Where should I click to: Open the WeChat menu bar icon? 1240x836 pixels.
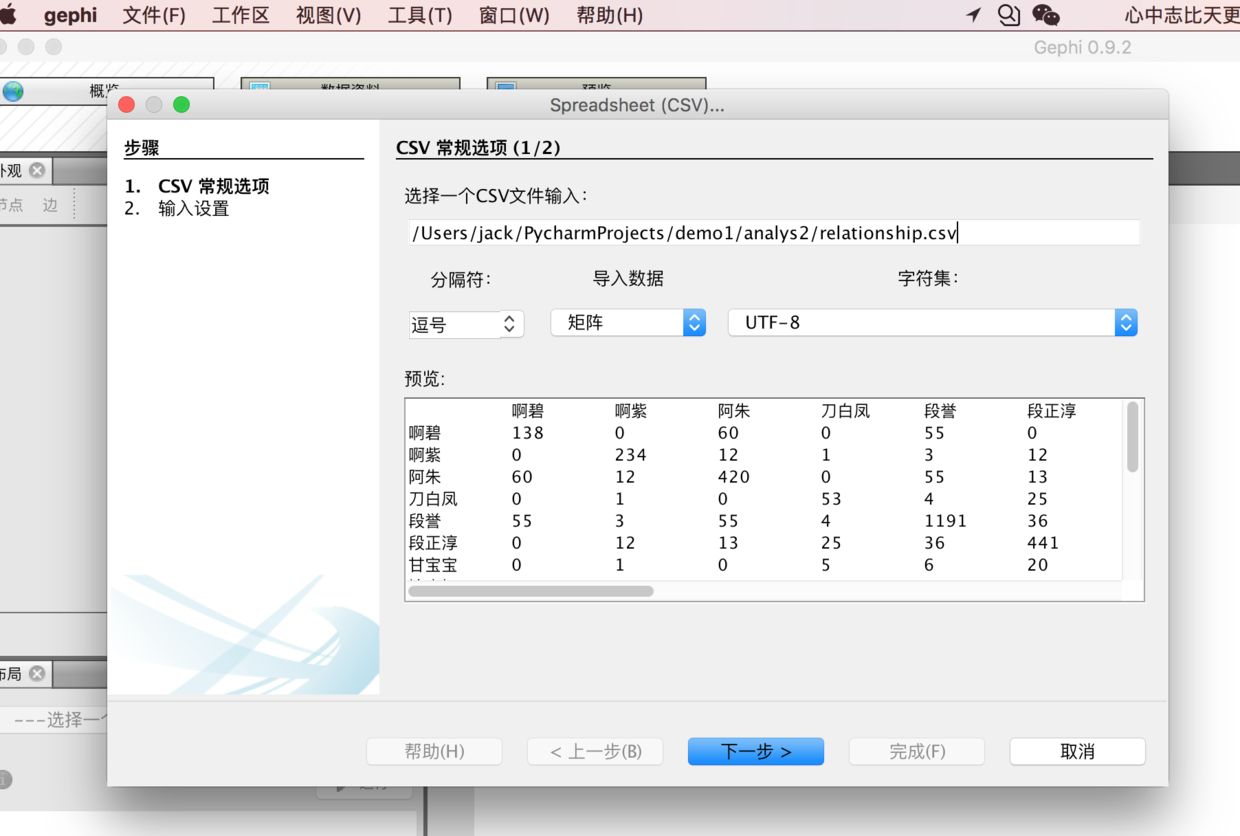coord(1045,15)
